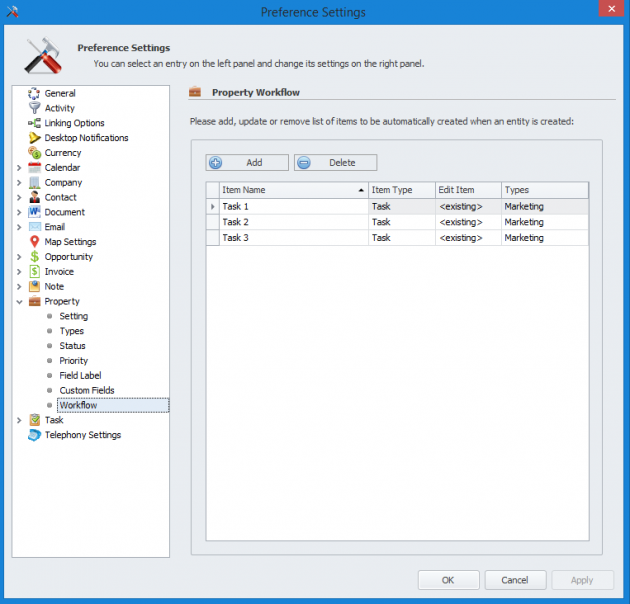Click the Currency coins icon

pyautogui.click(x=35, y=153)
